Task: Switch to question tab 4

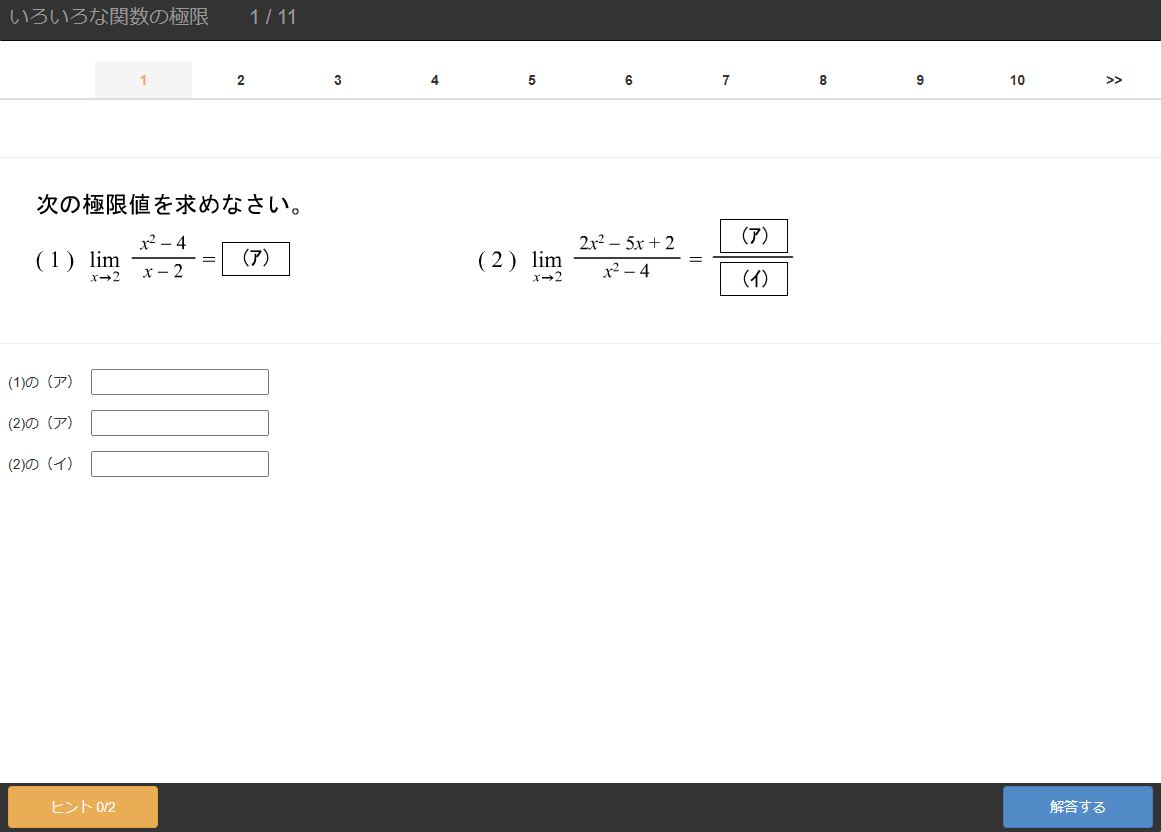Action: 434,80
